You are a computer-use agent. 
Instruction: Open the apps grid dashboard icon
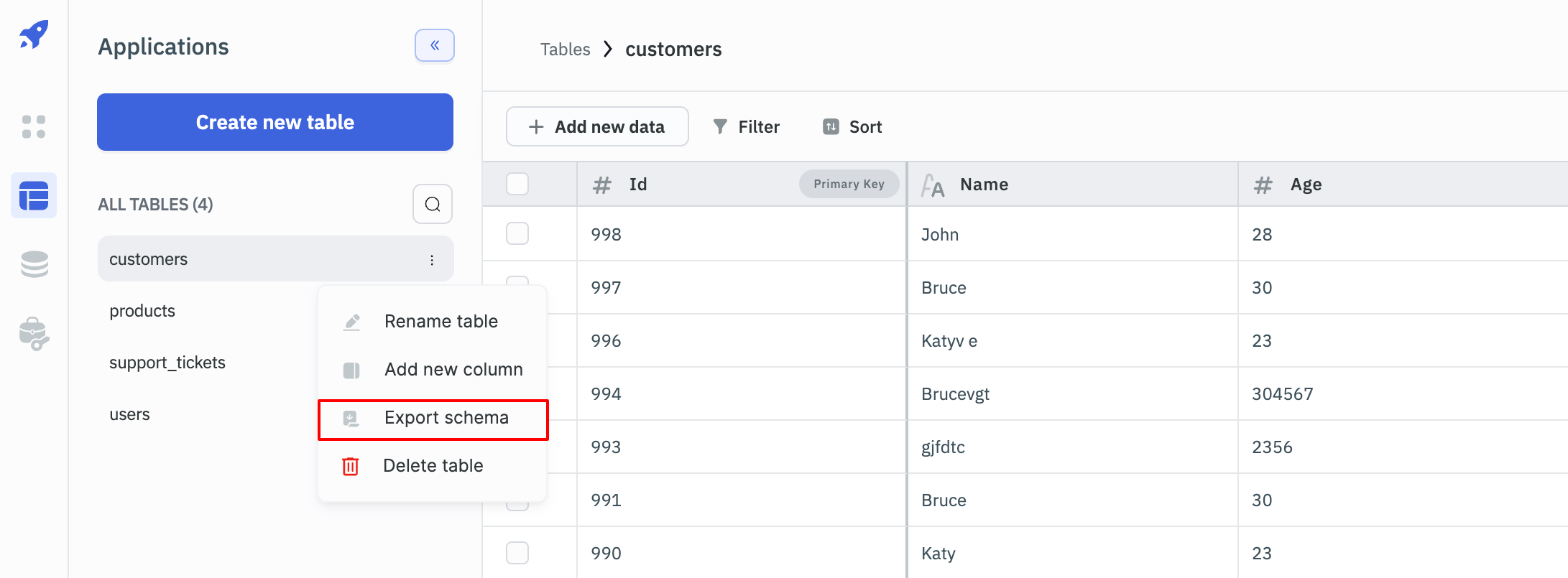tap(34, 127)
